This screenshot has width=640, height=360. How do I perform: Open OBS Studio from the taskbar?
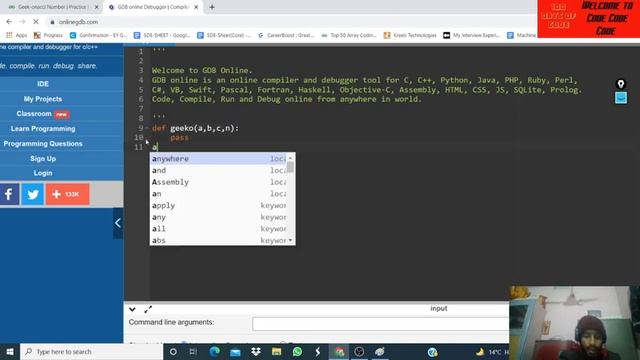[359, 351]
